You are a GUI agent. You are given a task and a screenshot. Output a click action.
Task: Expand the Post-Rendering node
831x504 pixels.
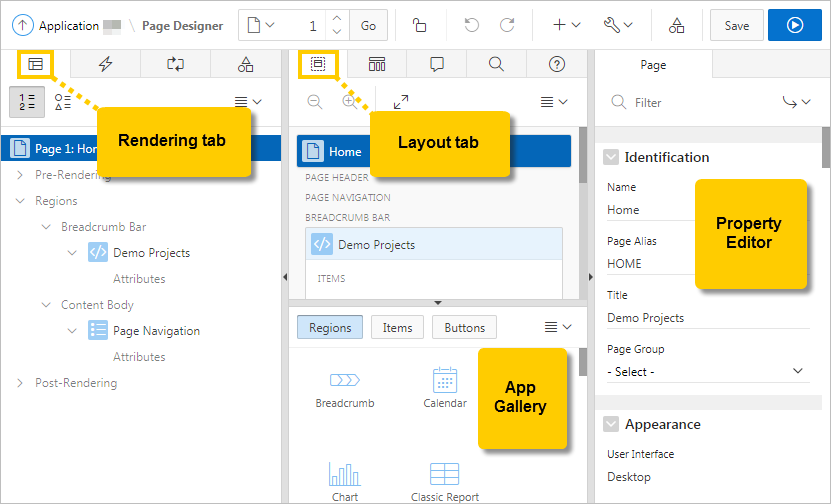(20, 383)
